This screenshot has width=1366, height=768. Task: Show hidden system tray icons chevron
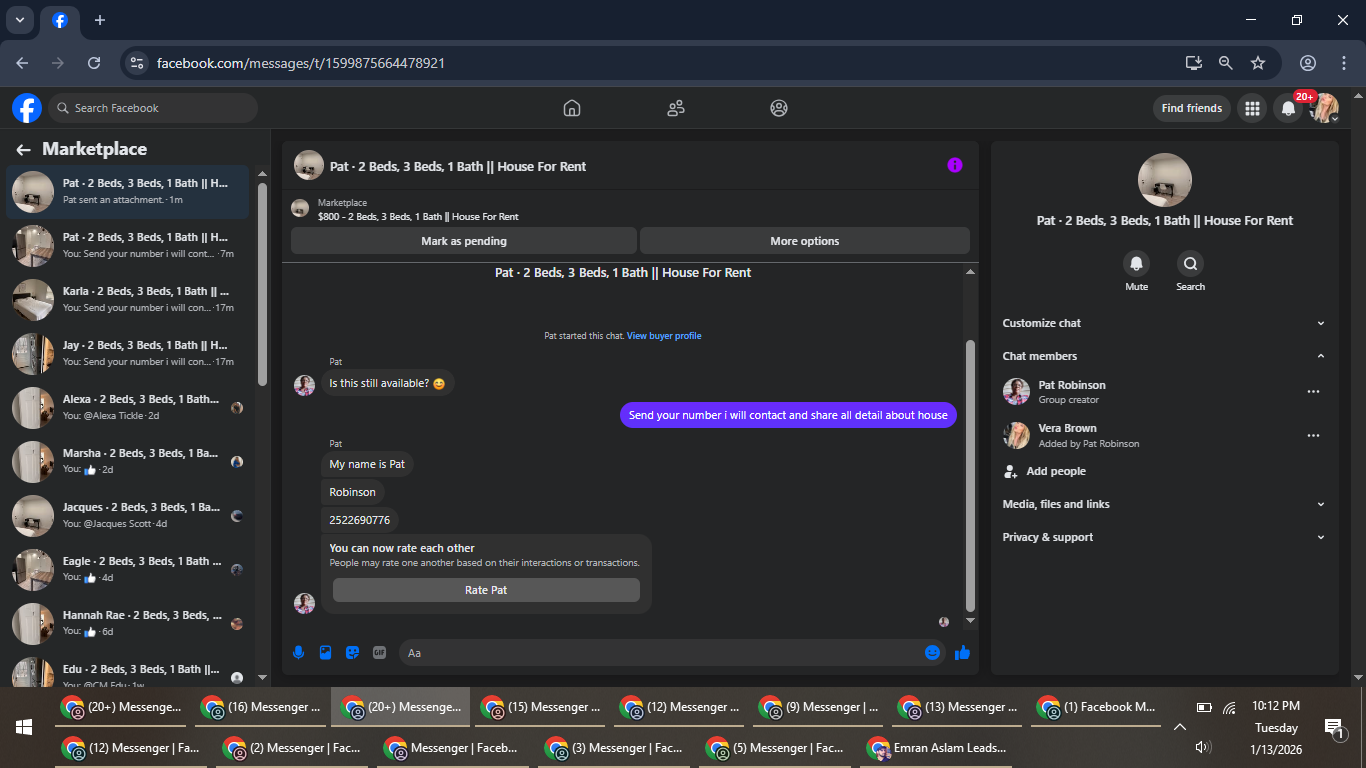click(x=1179, y=727)
